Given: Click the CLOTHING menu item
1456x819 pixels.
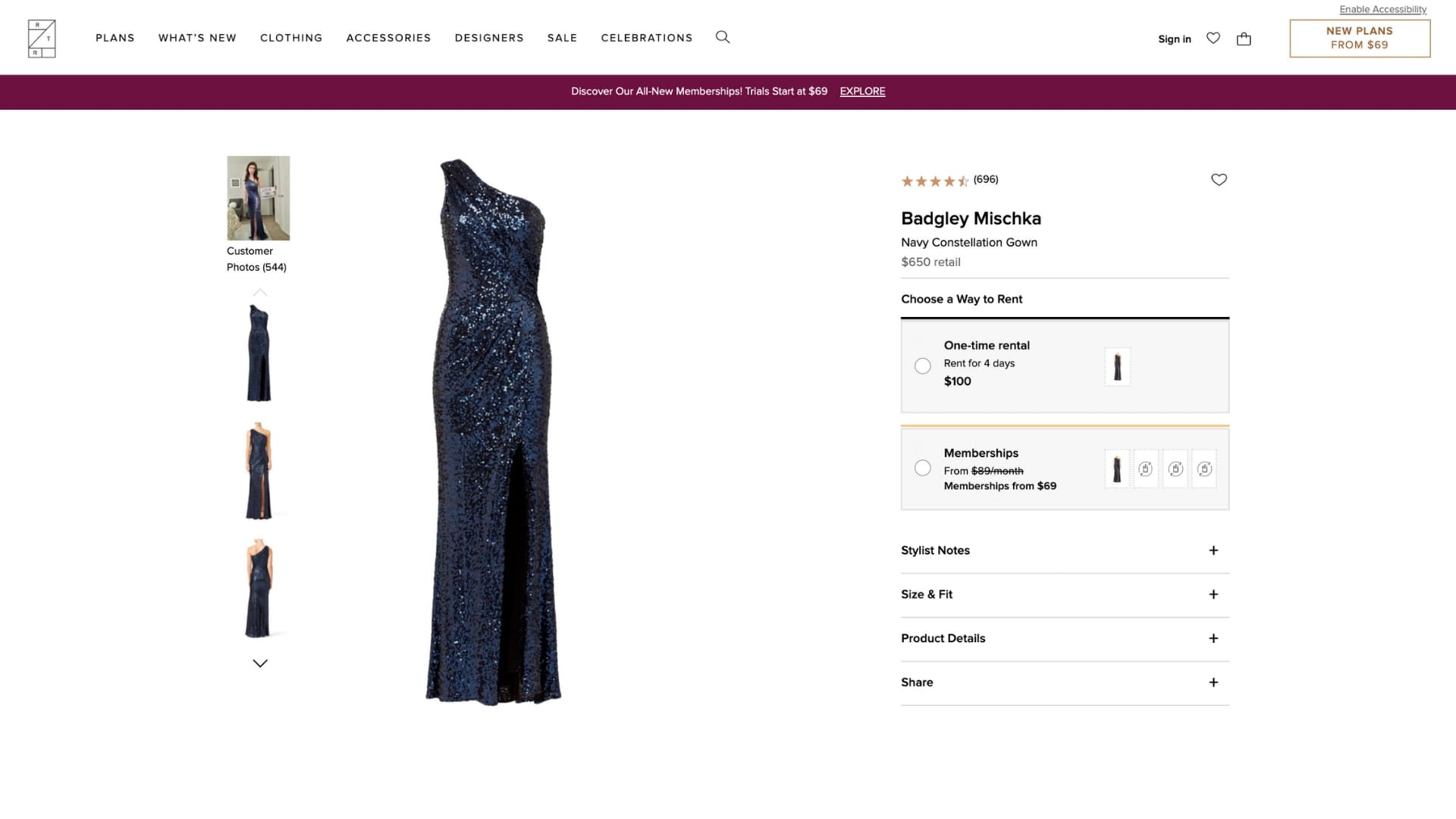Looking at the screenshot, I should (x=291, y=38).
